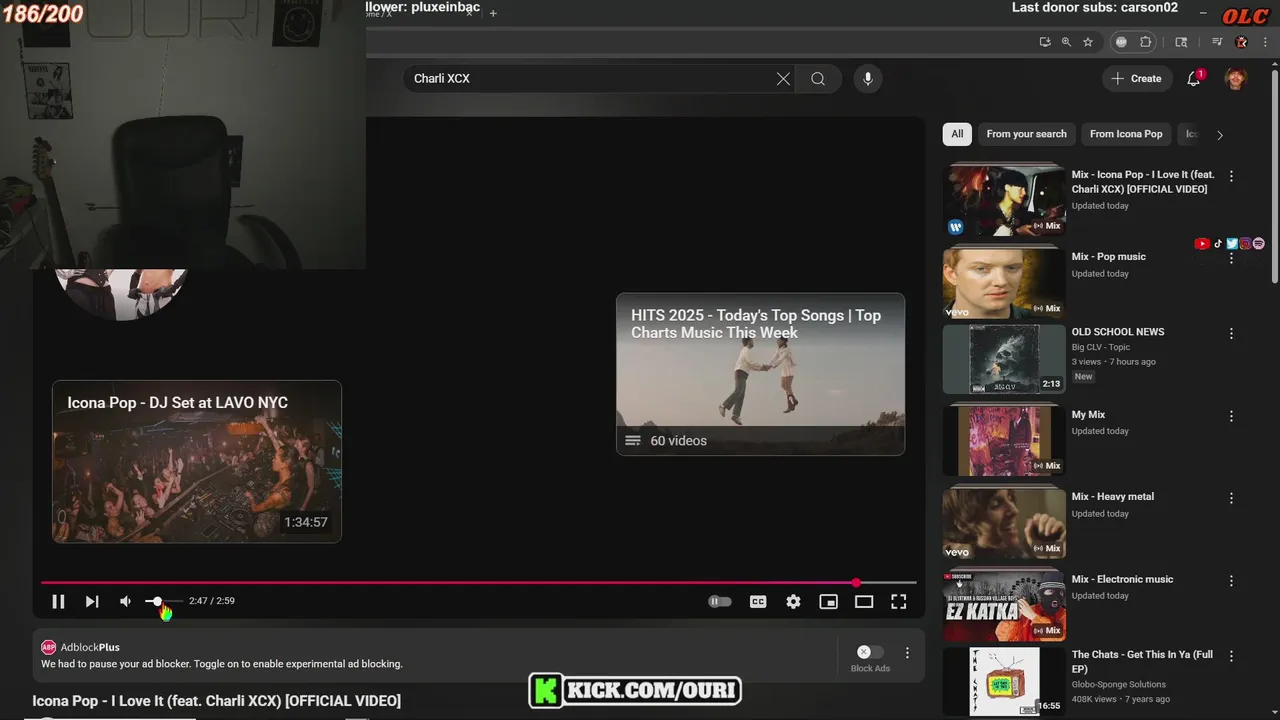Toggle the Block Ads switch
The width and height of the screenshot is (1280, 720).
[869, 652]
